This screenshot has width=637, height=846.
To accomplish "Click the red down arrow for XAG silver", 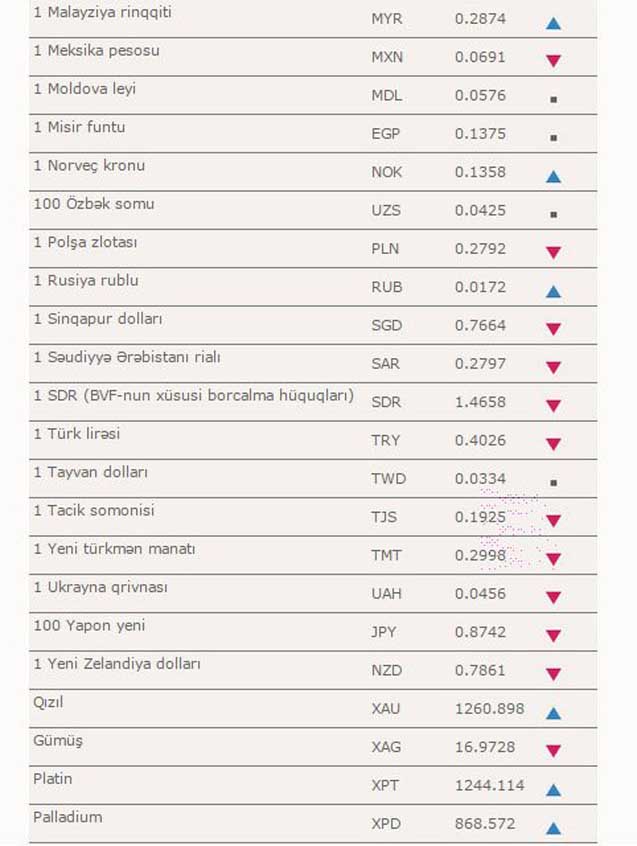I will (553, 751).
